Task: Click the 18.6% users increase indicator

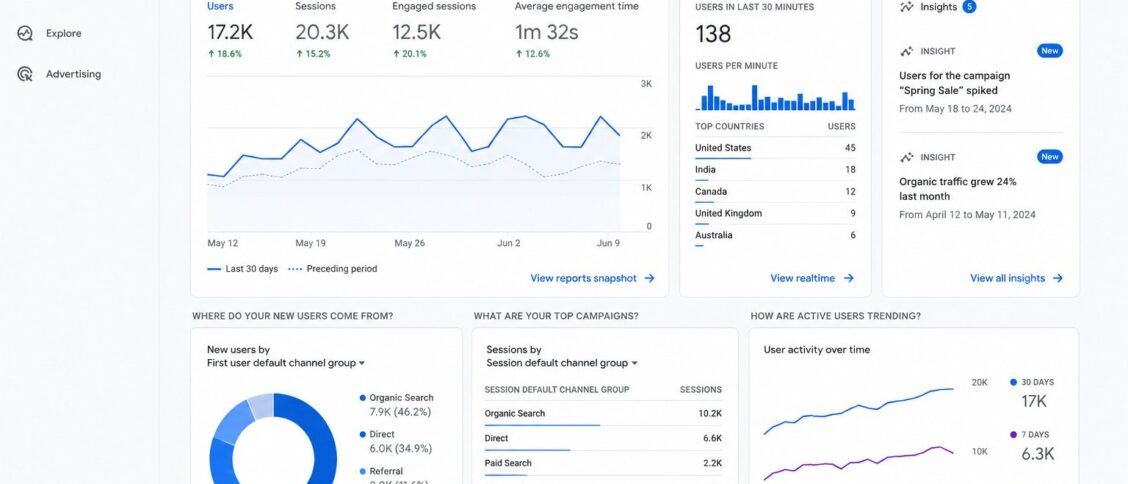Action: coord(224,54)
